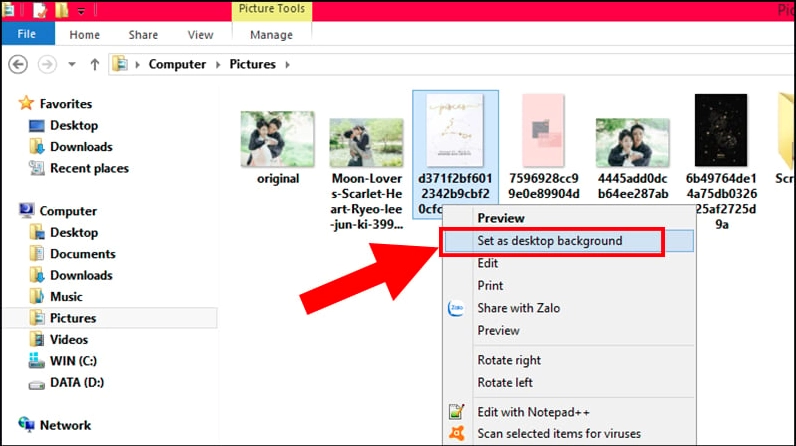Screen dimensions: 796x446
Task: Open the recent locations dropdown arrow
Action: (72, 64)
